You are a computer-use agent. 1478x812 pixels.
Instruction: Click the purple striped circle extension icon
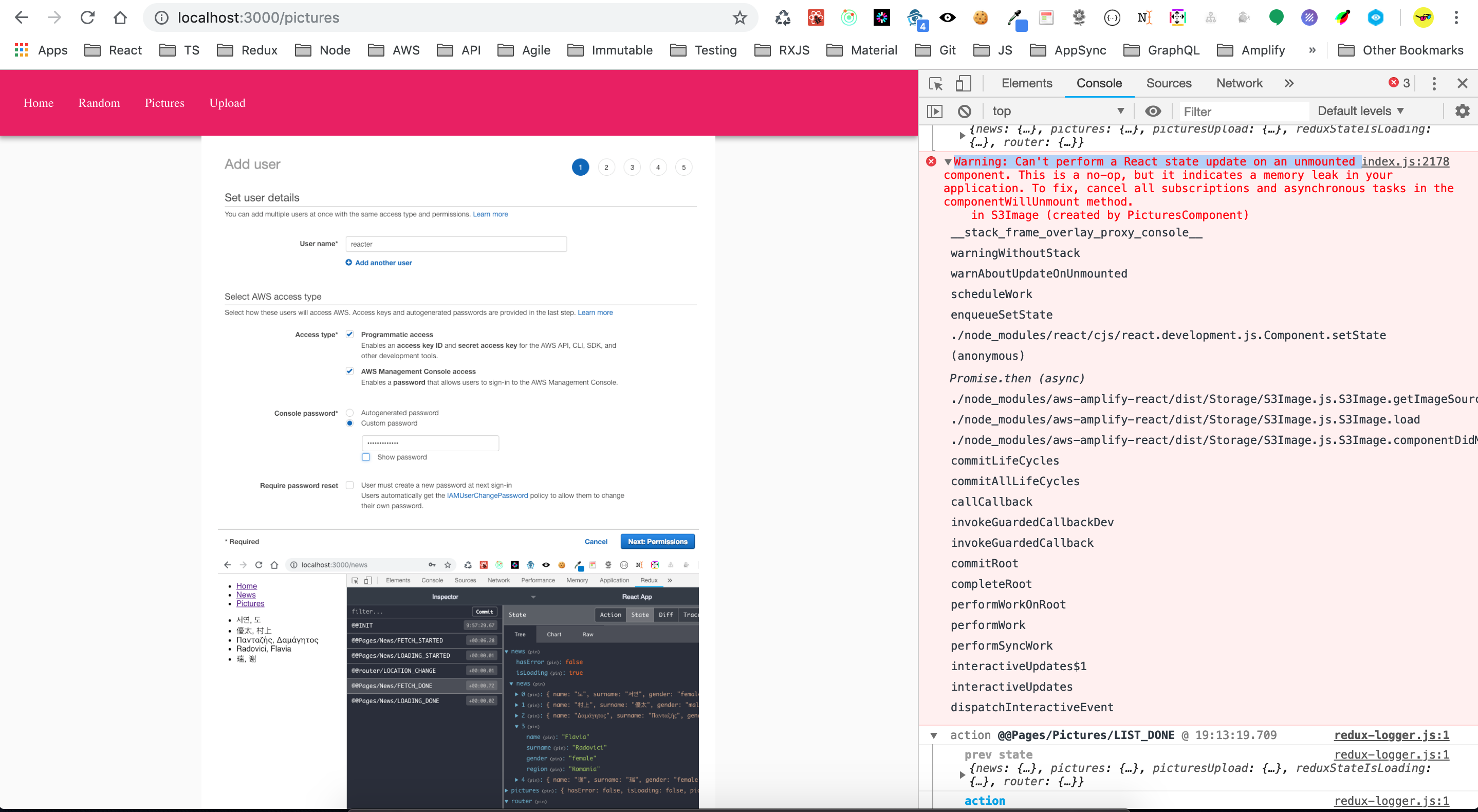1309,18
